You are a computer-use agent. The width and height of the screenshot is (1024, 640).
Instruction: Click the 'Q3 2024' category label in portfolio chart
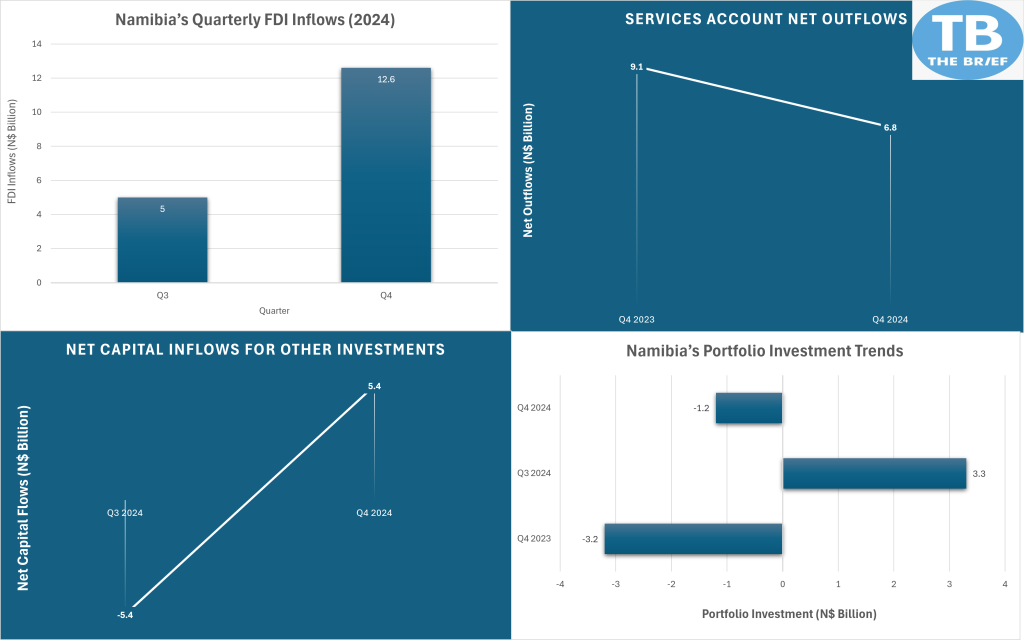534,473
